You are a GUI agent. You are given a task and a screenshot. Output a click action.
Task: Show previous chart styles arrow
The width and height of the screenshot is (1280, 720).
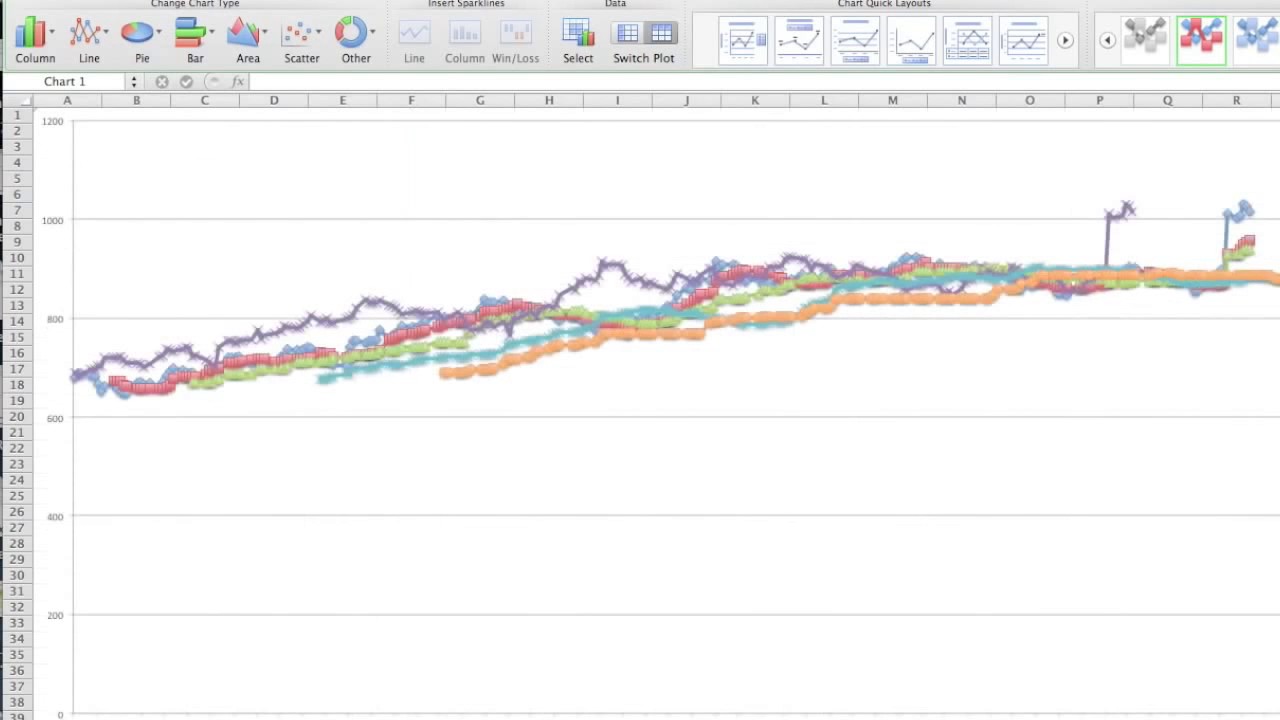[1107, 41]
